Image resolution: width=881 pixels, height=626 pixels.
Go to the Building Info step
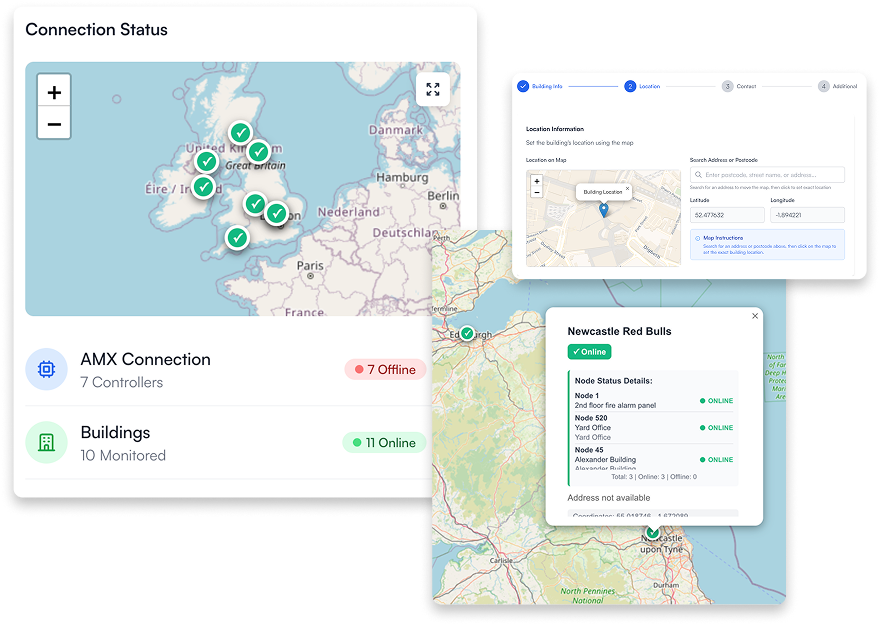(523, 87)
